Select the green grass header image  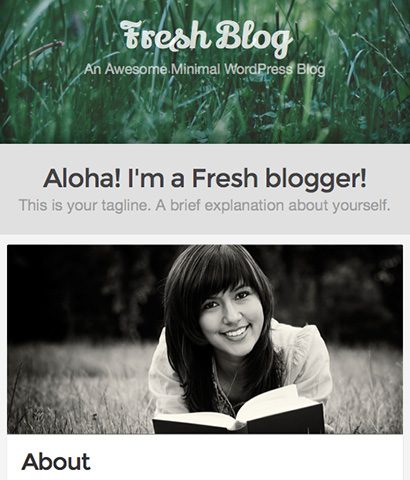pos(205,72)
